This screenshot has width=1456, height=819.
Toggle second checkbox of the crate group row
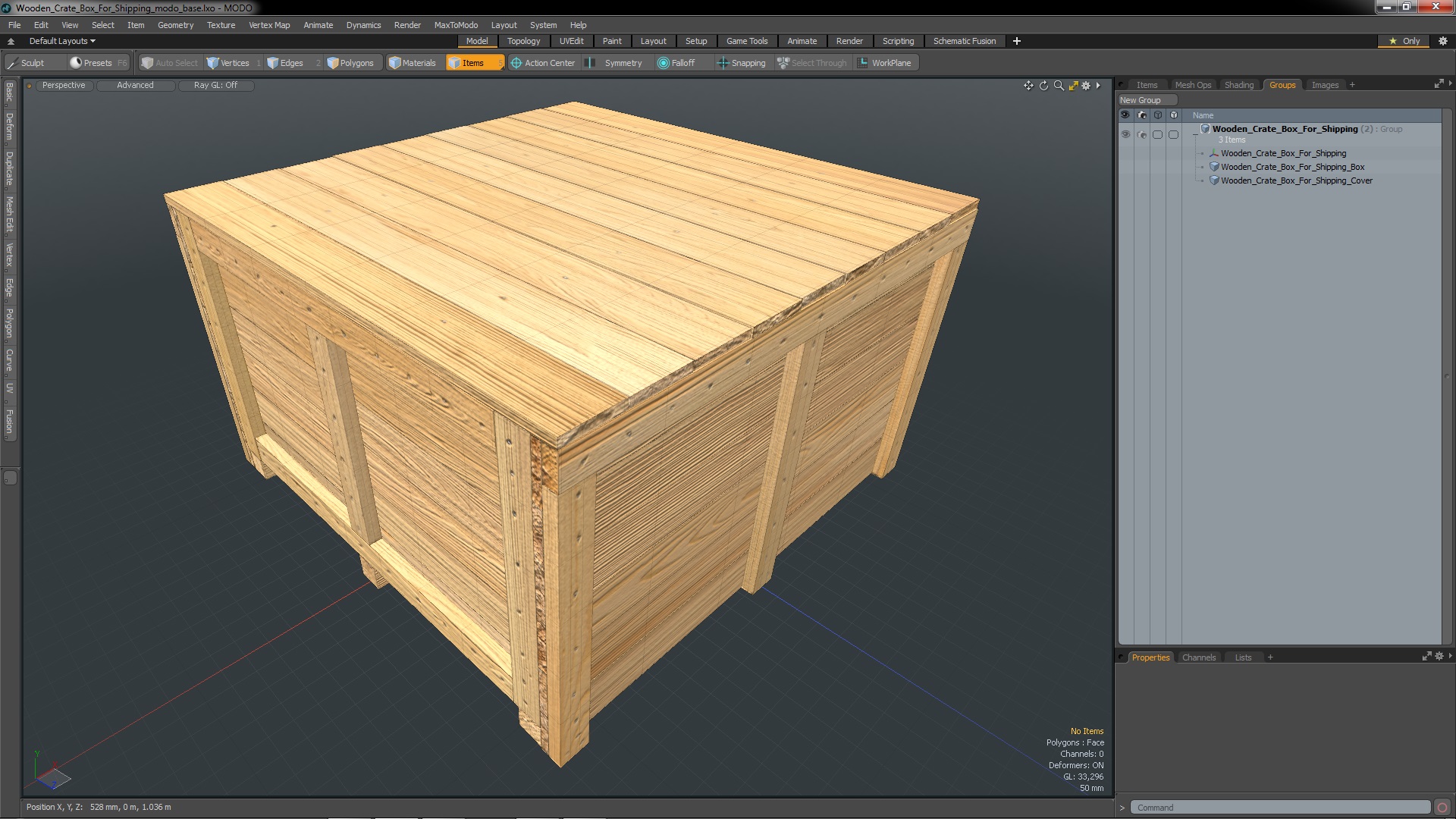coord(1174,134)
